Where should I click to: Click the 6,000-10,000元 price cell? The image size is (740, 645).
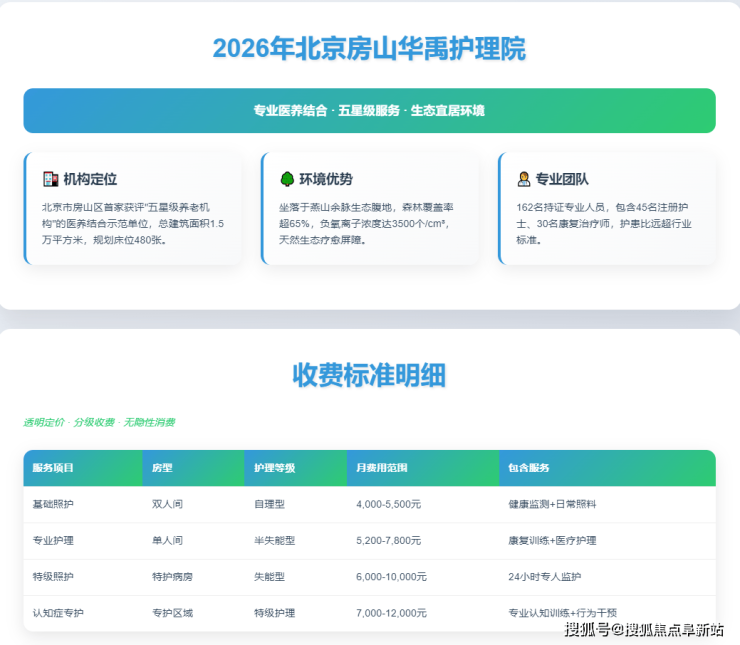(x=391, y=576)
